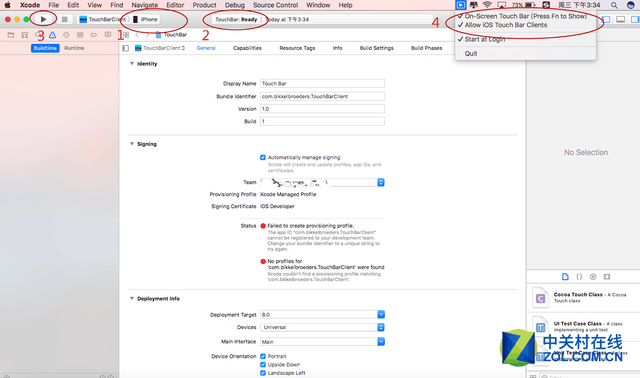Stop the running build with stop button
The image size is (640, 378).
(x=64, y=19)
